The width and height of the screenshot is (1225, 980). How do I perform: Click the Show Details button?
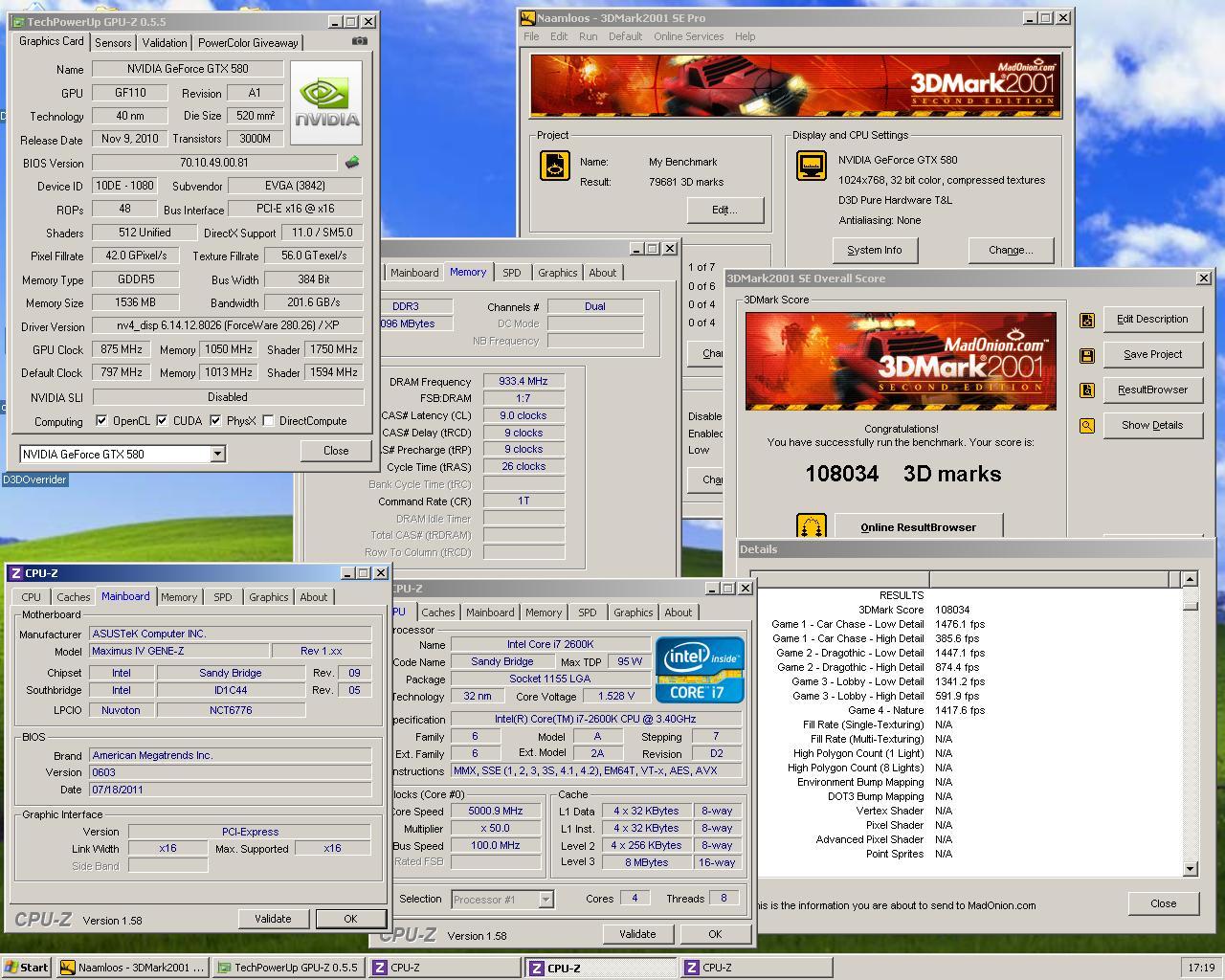[1152, 425]
